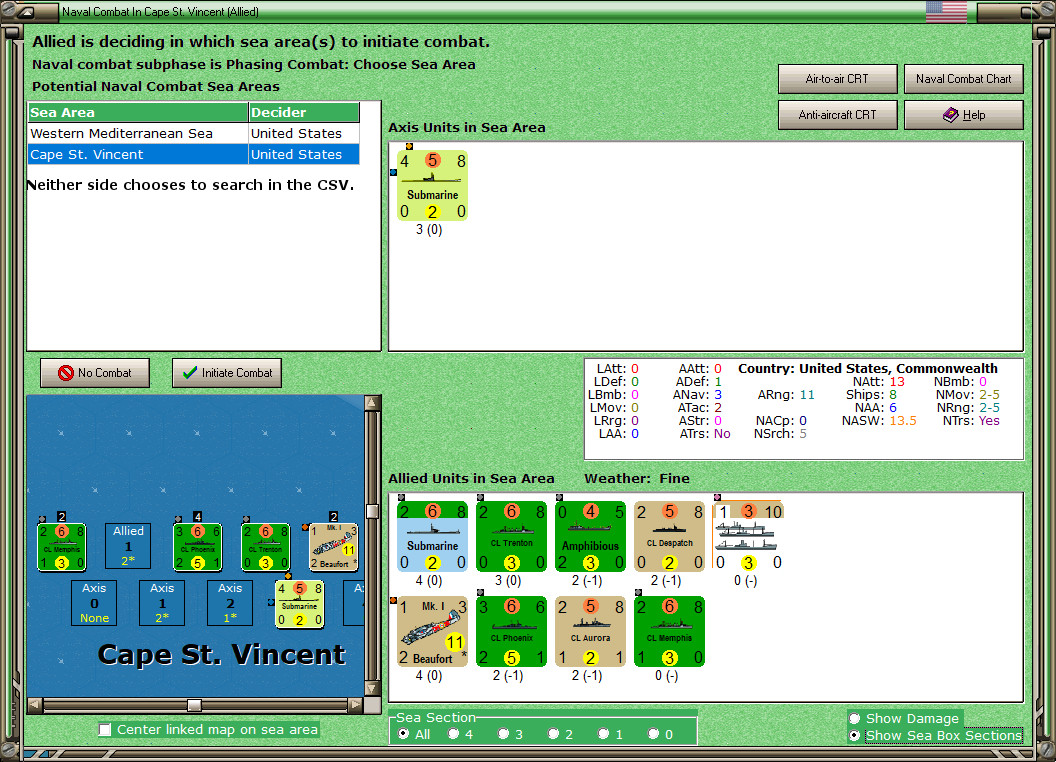The height and width of the screenshot is (762, 1056).
Task: Select sea section All
Action: coord(403,734)
